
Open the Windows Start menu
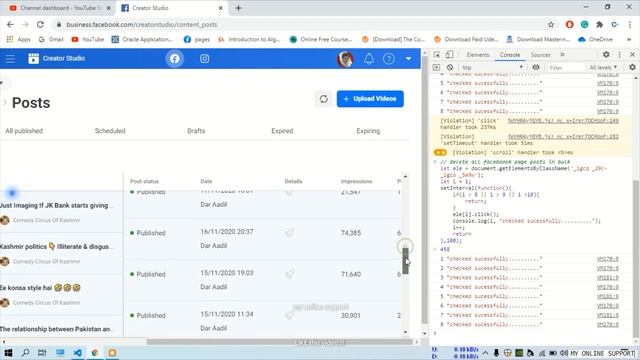[x=8, y=353]
